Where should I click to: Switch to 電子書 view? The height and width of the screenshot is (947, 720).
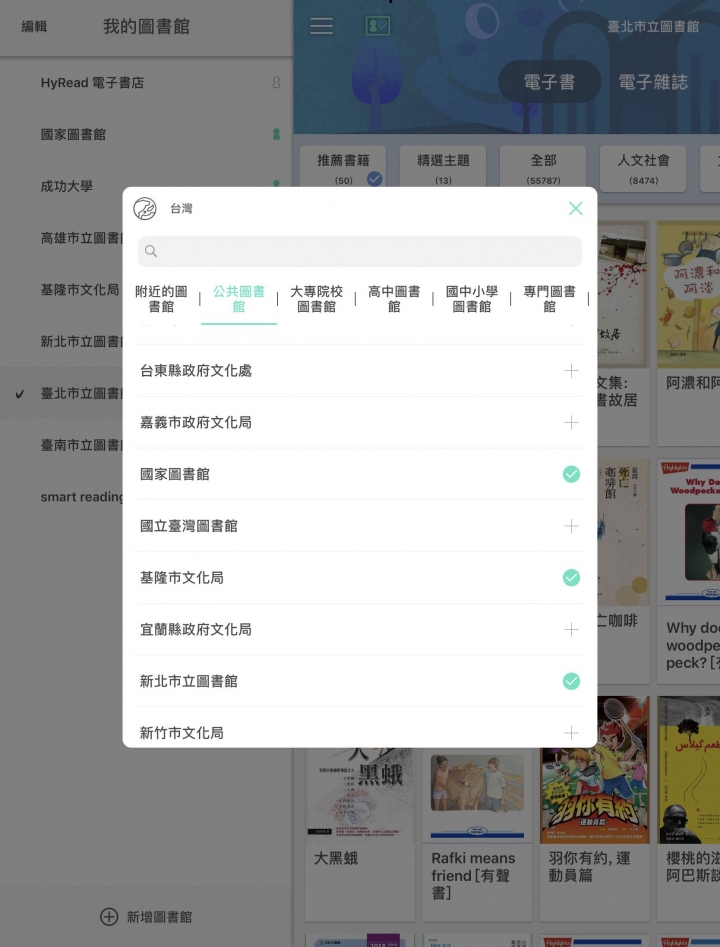(x=549, y=82)
